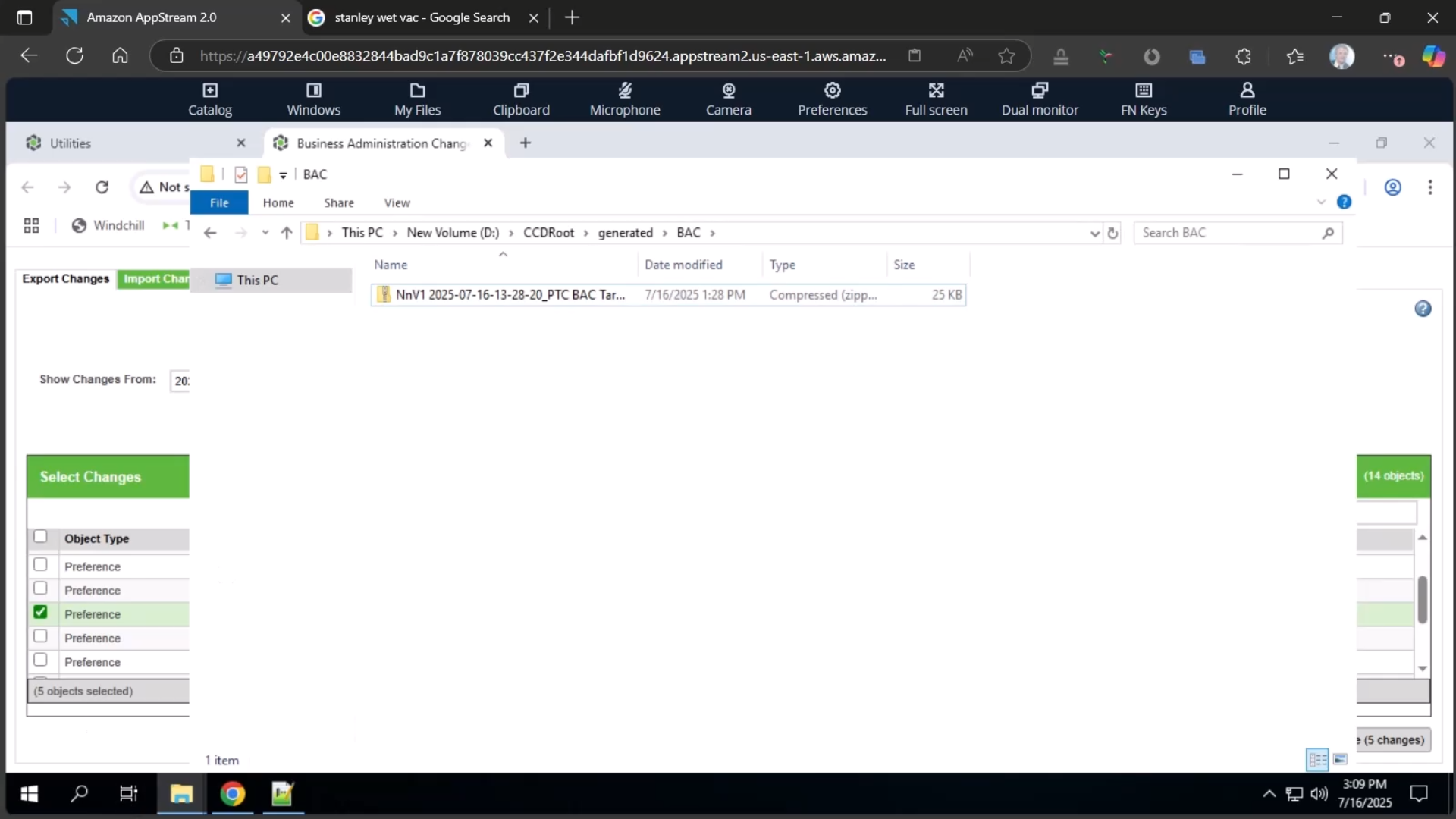
Task: Open Quick Access Toolbar customize dropdown
Action: (283, 175)
